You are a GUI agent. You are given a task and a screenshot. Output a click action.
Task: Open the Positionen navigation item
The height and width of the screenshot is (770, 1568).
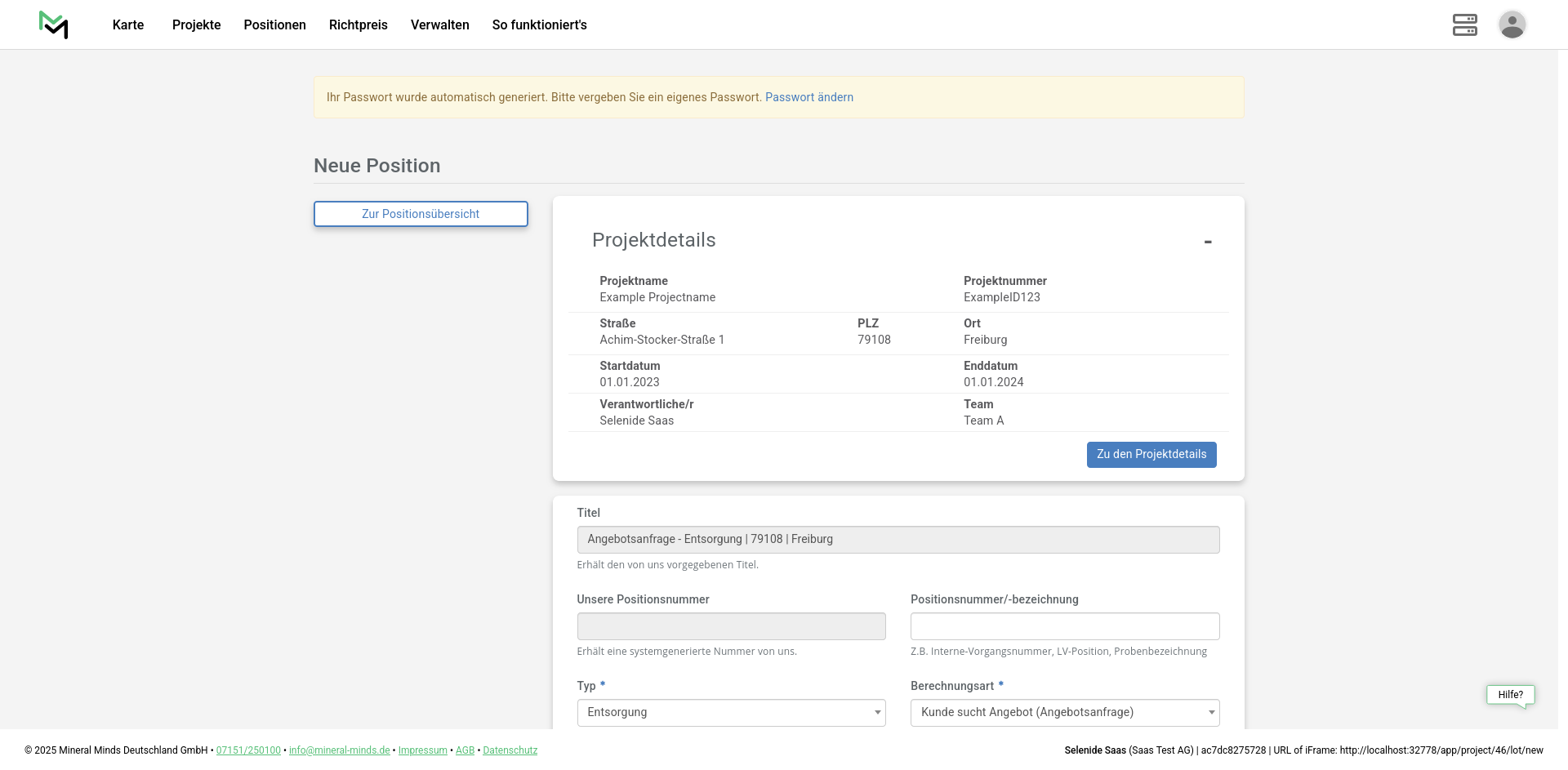coord(274,25)
